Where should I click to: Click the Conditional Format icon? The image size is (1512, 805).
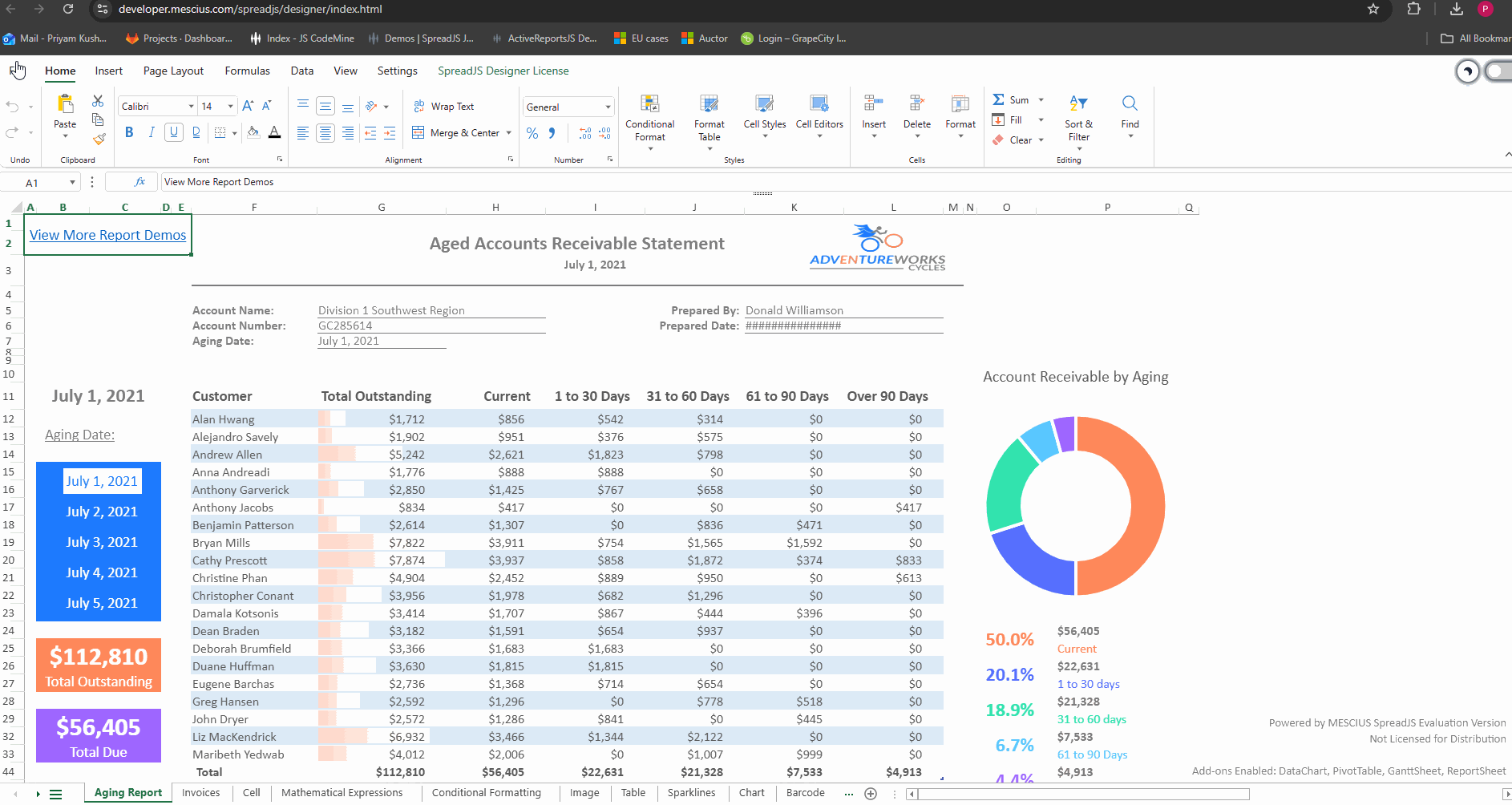(649, 104)
